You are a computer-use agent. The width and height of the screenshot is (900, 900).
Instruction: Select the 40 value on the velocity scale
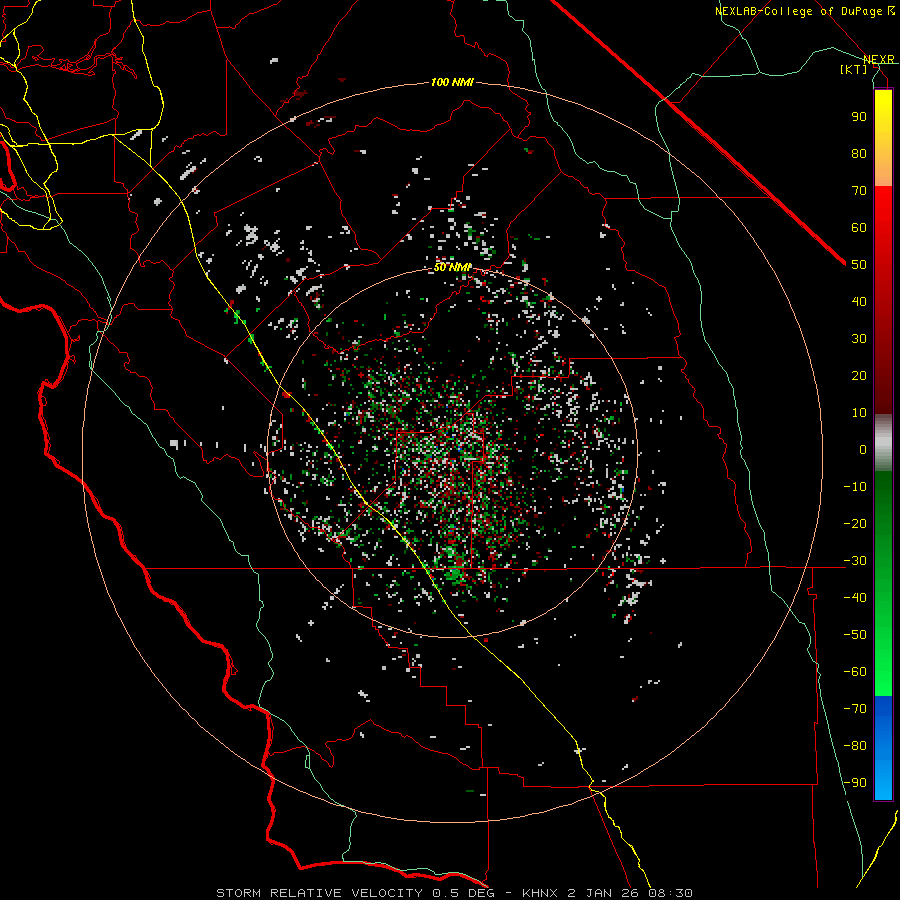(x=859, y=302)
